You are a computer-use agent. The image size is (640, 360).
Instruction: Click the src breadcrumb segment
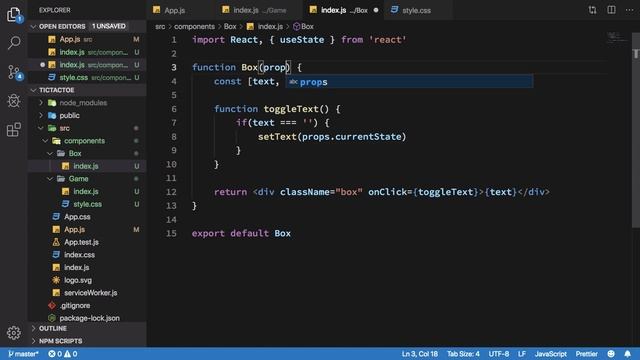pos(160,27)
